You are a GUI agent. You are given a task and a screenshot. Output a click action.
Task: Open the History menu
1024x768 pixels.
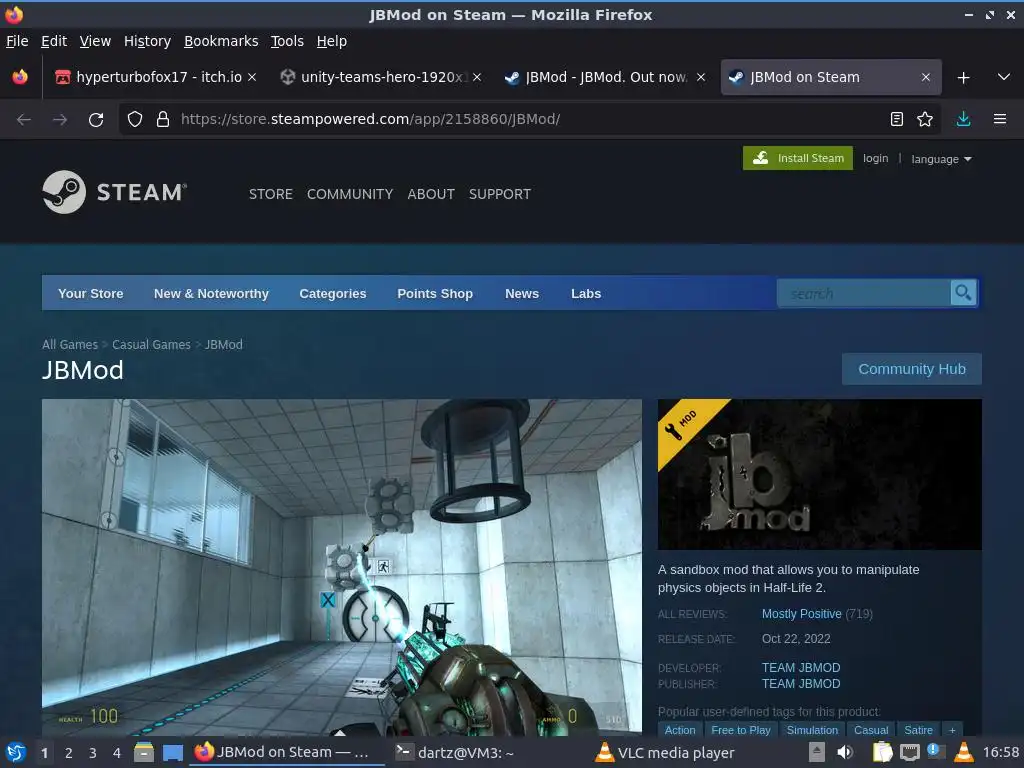(x=147, y=41)
